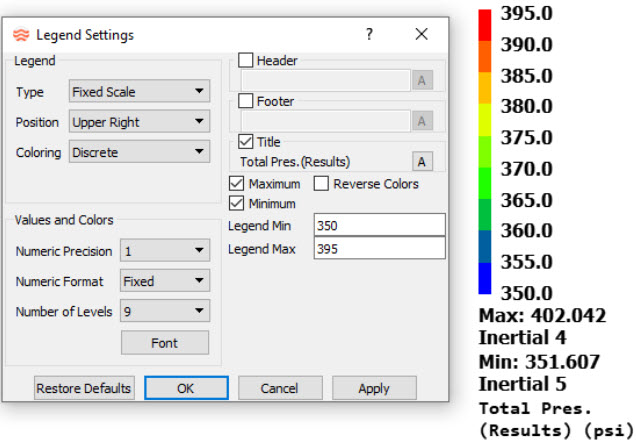Open the Coloring dropdown showing Discrete

point(139,152)
